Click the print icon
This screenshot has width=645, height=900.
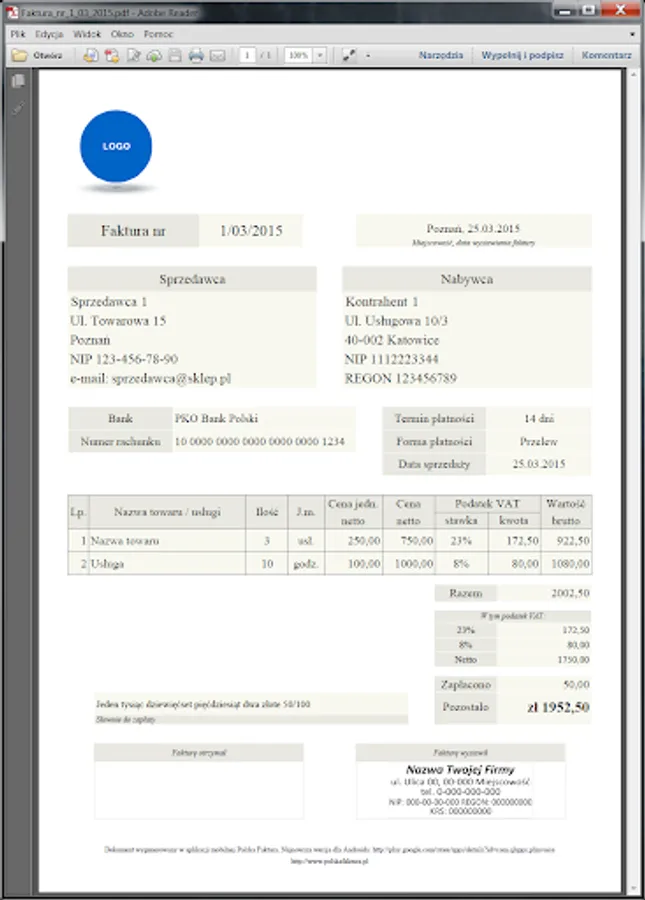[196, 55]
